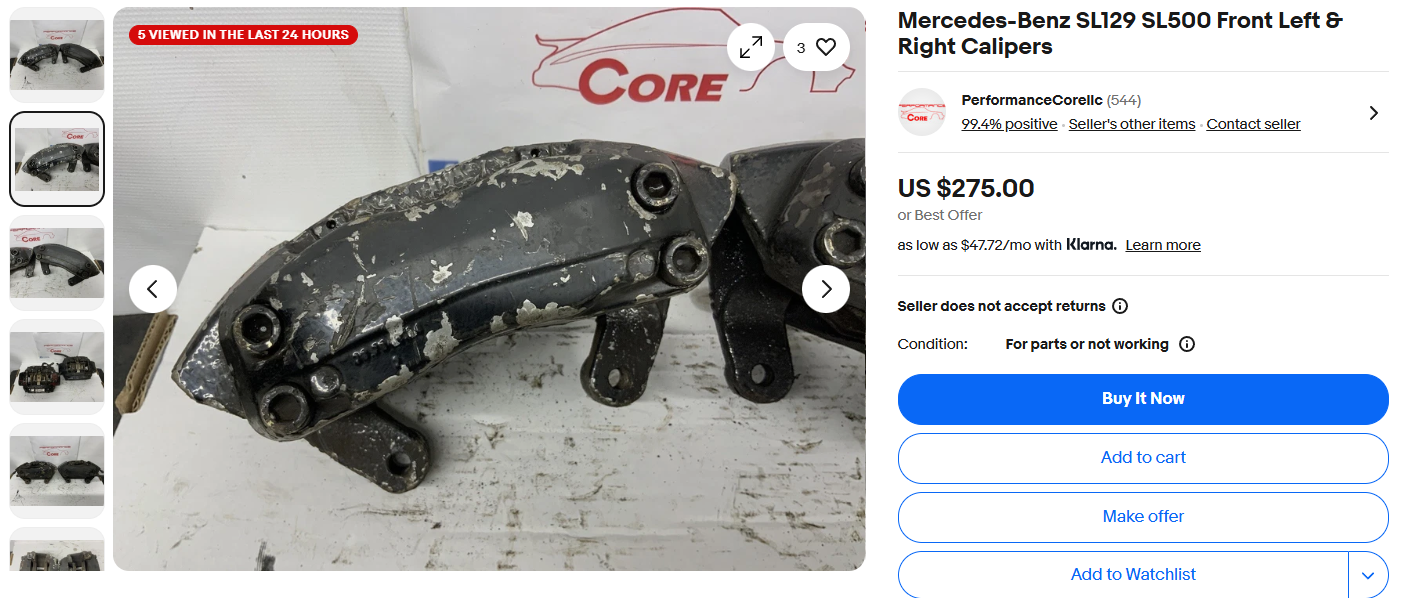Viewport: 1404px width, 598px height.
Task: Click the heart icon to favorite
Action: click(x=826, y=47)
